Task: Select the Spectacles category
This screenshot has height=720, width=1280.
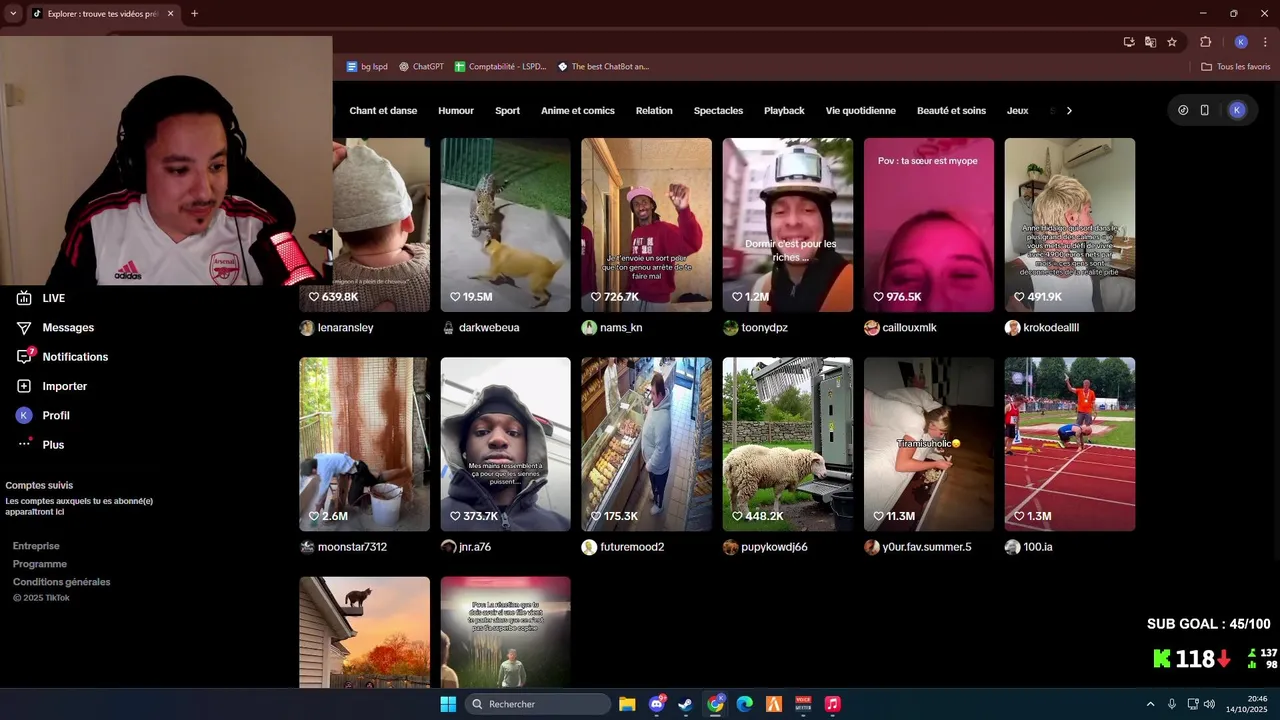Action: (718, 111)
